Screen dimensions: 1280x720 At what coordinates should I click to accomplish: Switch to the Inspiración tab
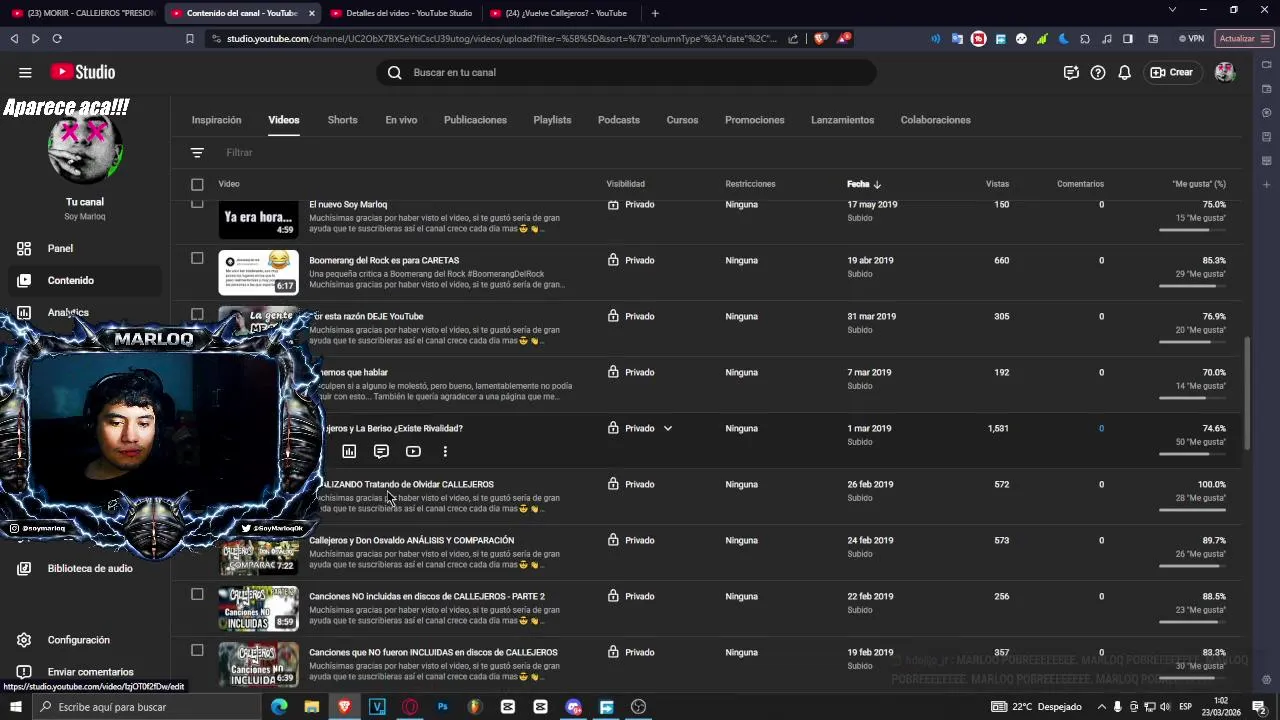(x=216, y=120)
